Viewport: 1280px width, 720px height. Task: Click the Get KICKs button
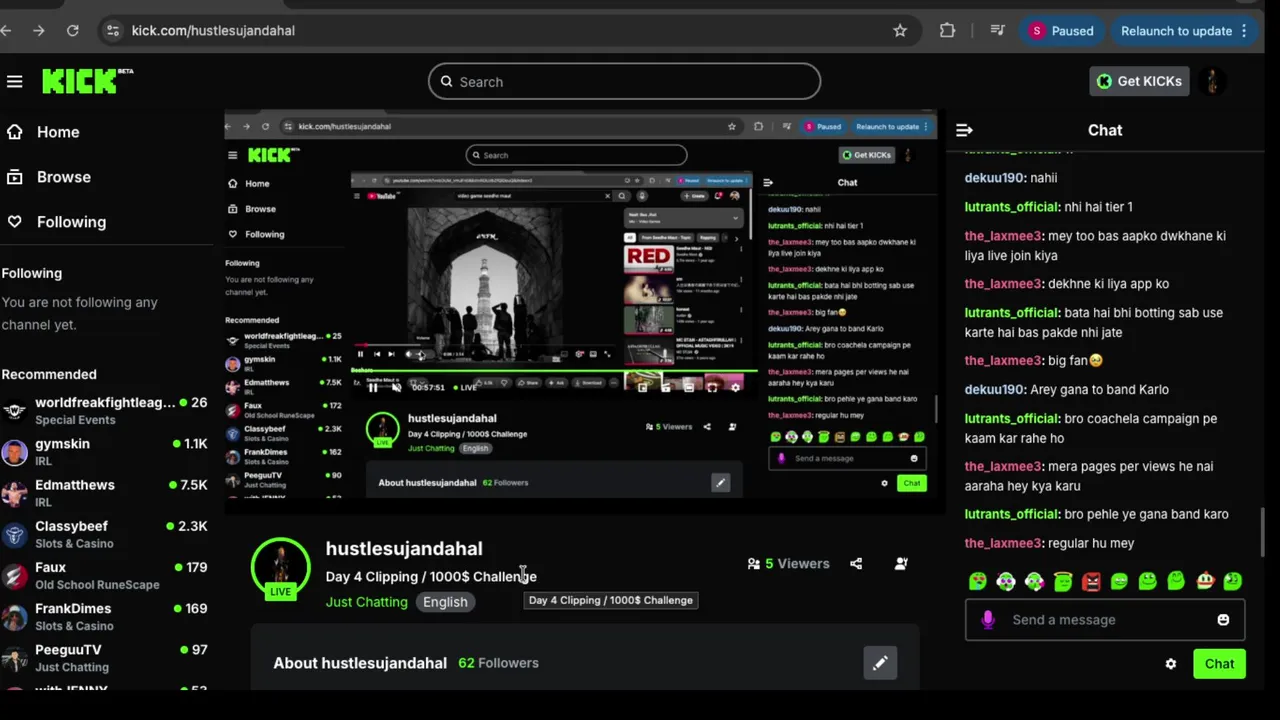click(x=1140, y=81)
